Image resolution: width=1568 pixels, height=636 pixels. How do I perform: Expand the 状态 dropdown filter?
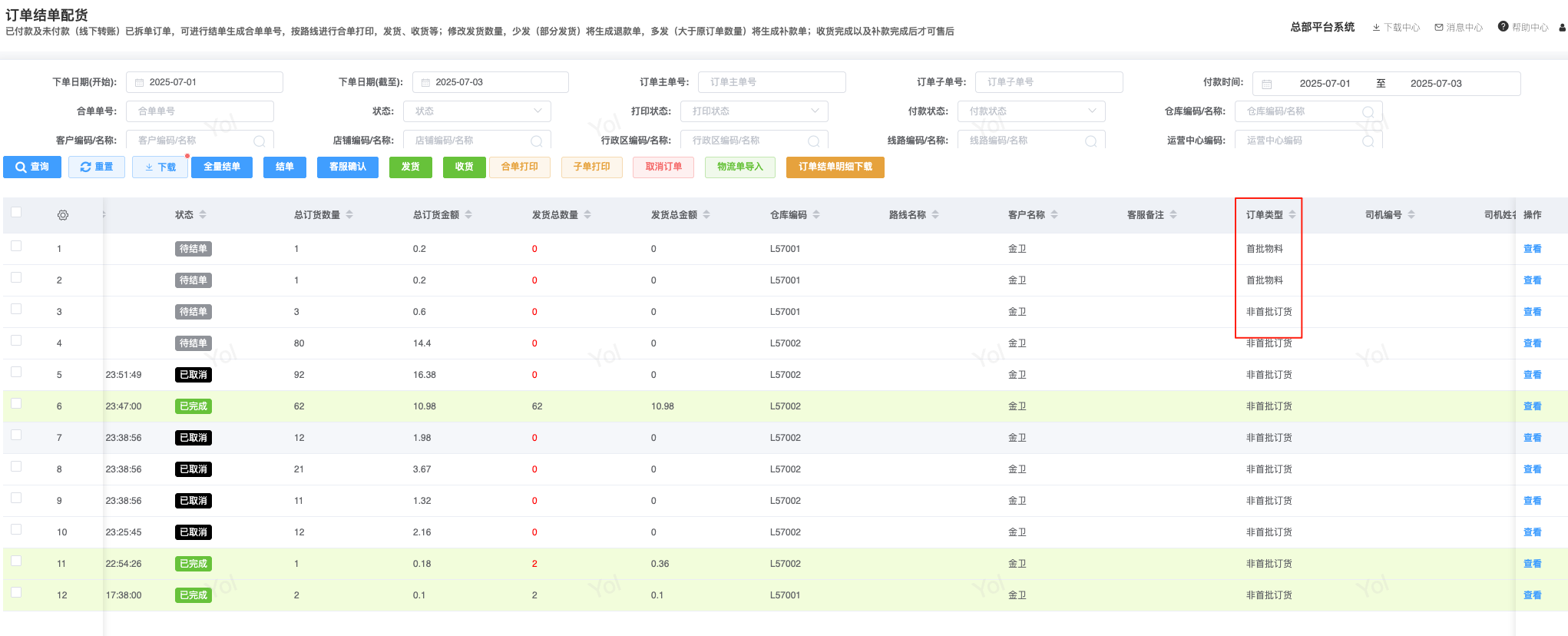coord(477,111)
